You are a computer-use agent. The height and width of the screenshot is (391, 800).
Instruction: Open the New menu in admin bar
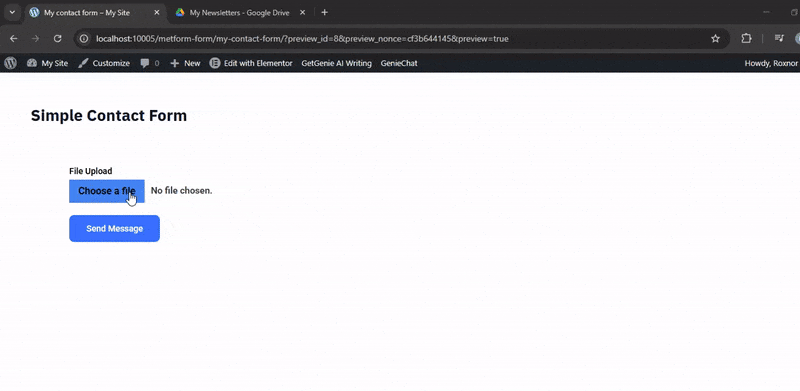pyautogui.click(x=185, y=63)
